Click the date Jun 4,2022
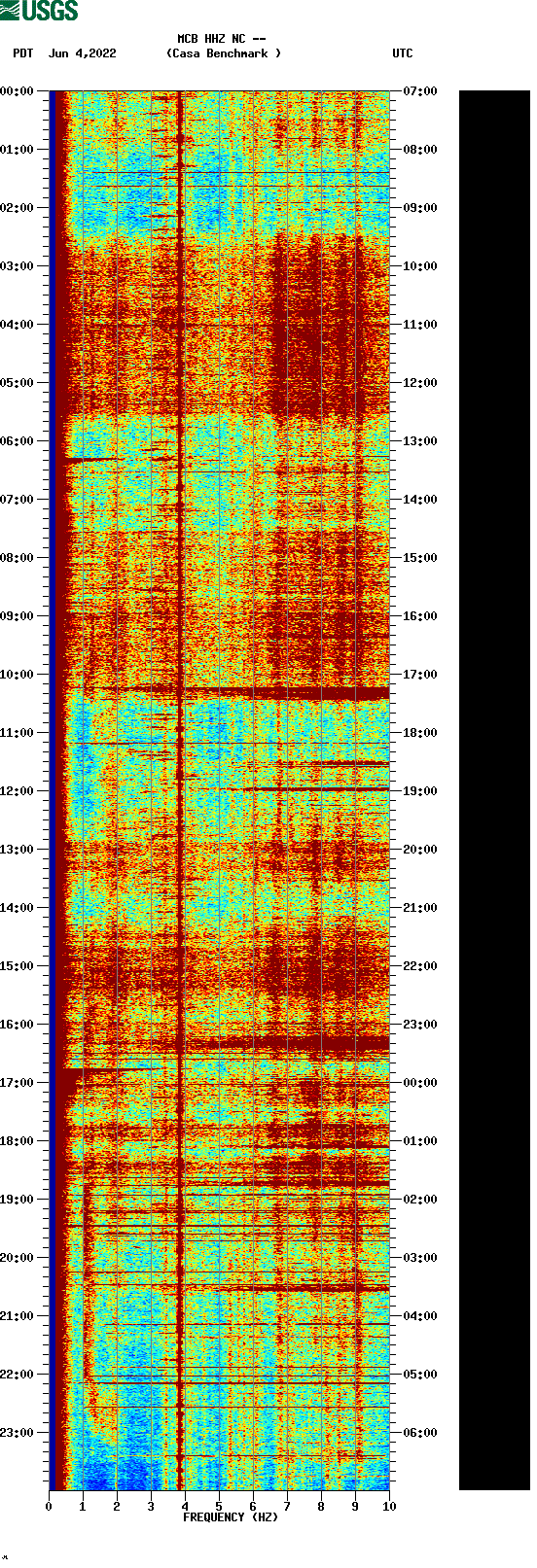This screenshot has width=537, height=1568. coord(82,53)
